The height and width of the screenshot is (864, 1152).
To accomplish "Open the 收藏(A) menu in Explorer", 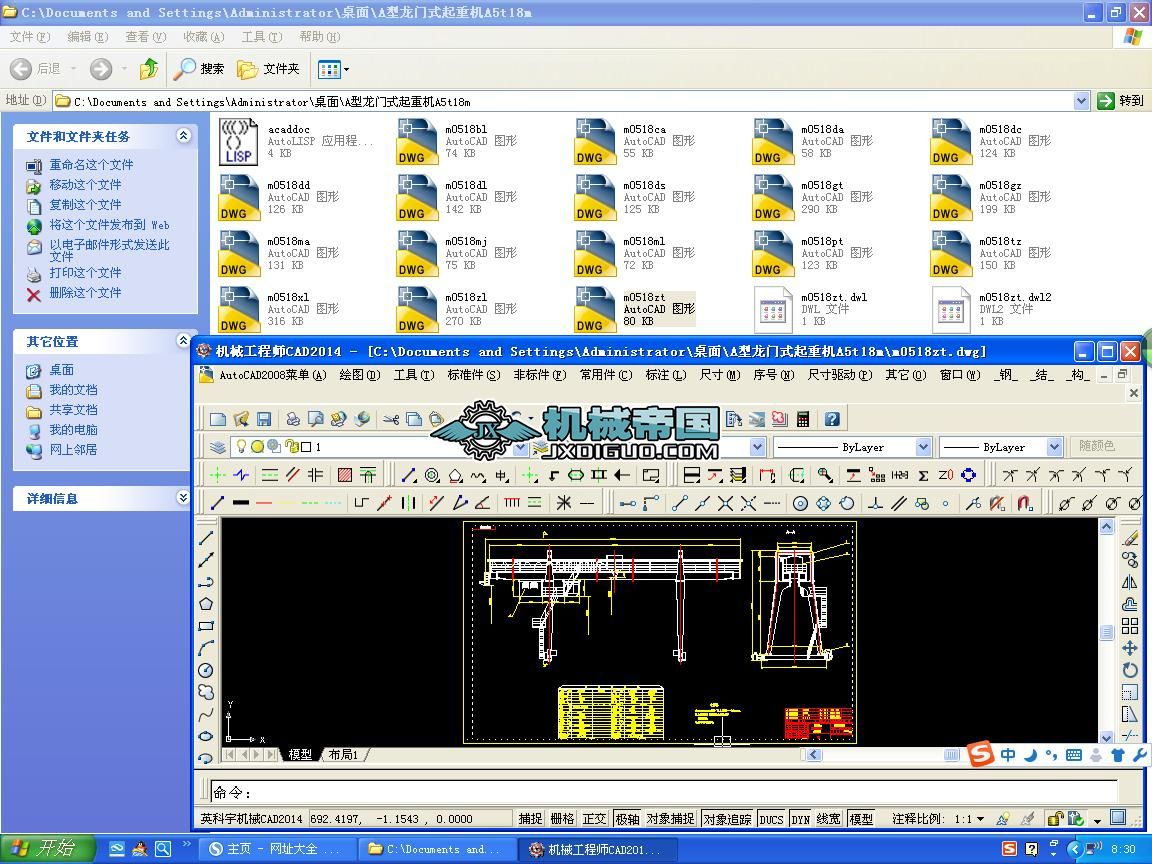I will (204, 37).
